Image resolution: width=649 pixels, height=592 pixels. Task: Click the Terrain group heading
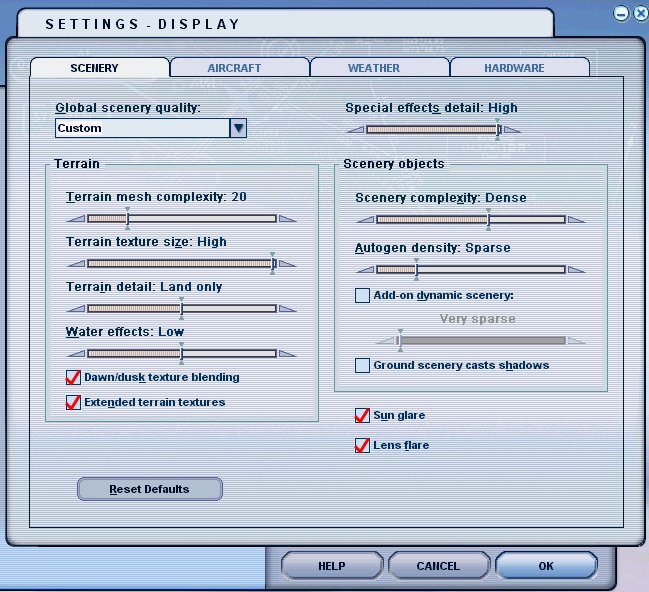[x=77, y=164]
